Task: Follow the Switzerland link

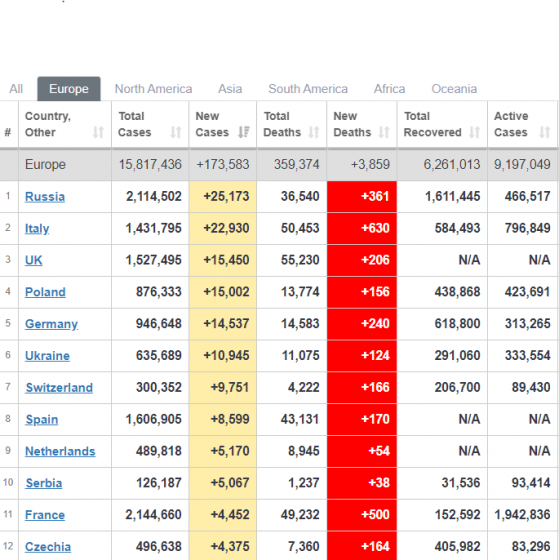Action: 59,388
